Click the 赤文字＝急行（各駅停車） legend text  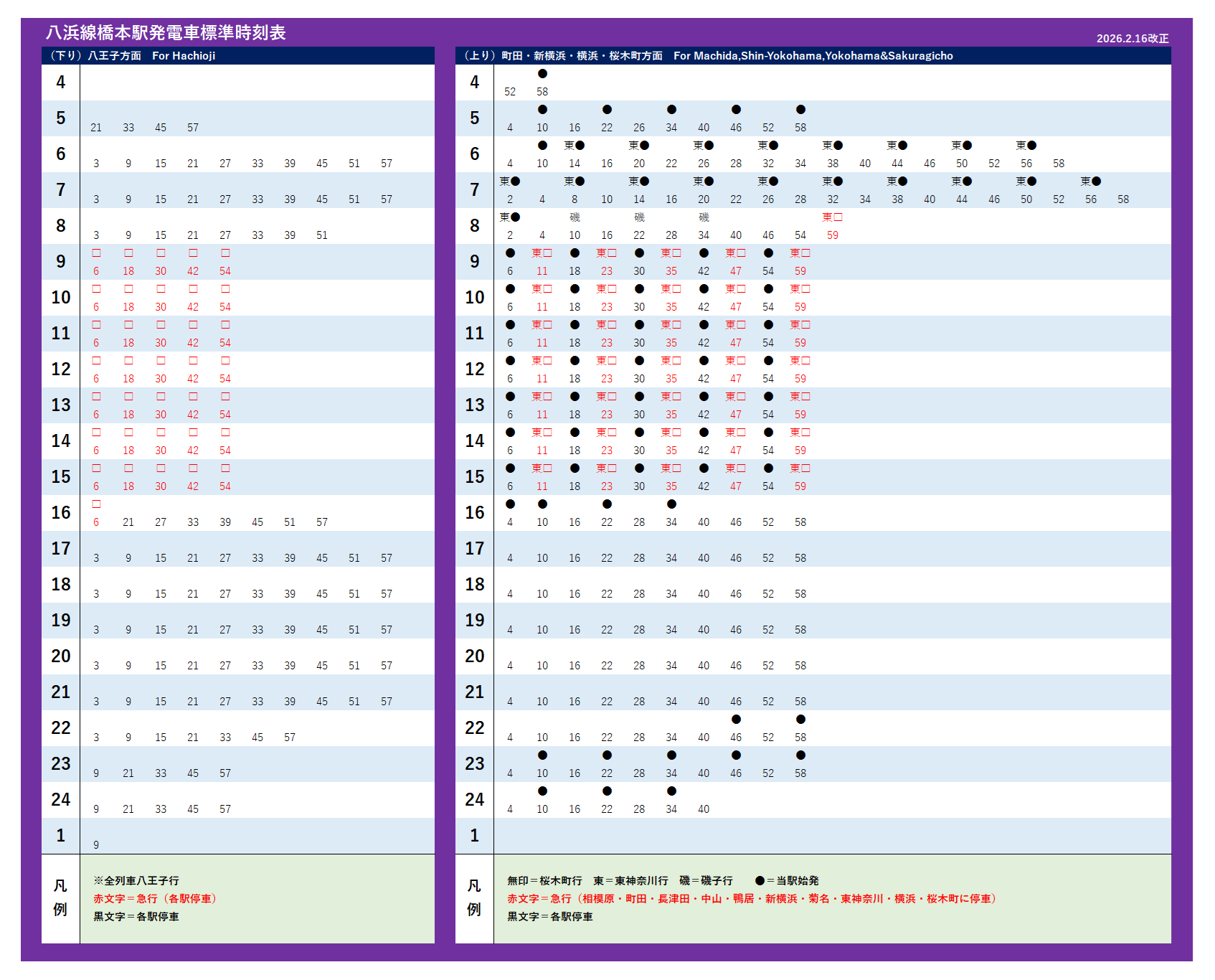[154, 899]
